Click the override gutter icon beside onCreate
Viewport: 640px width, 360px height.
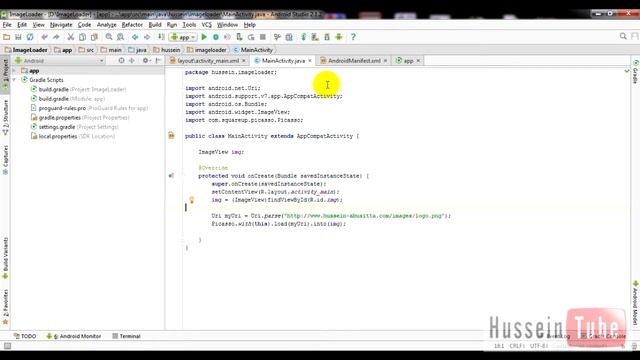171,176
